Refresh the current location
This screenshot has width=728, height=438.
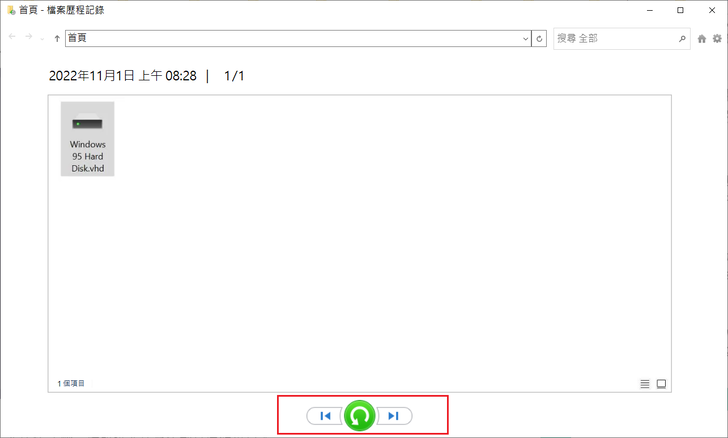[539, 39]
